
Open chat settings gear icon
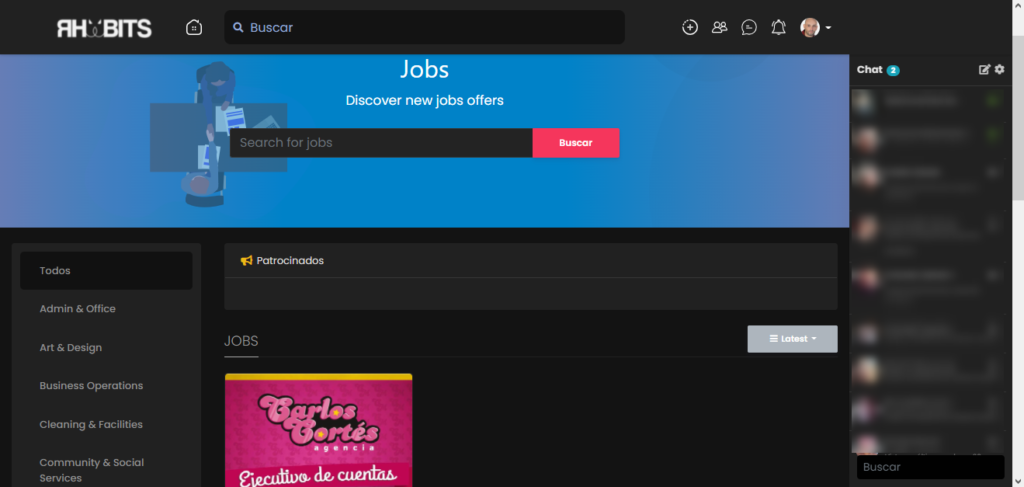999,69
